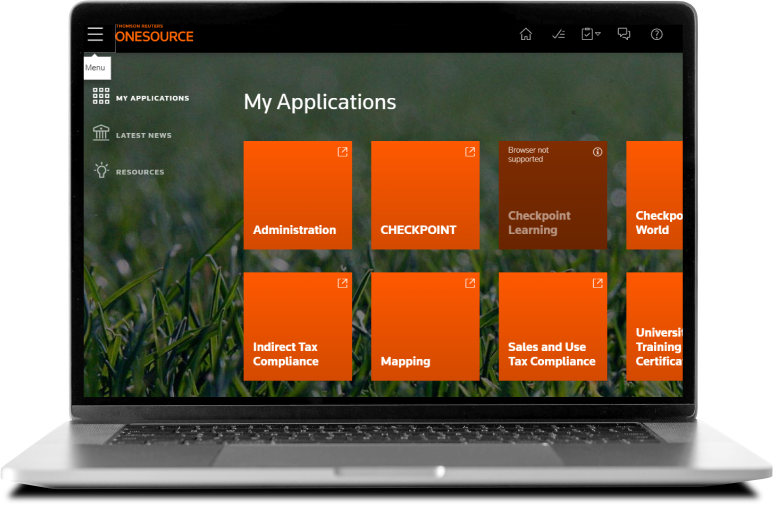773x505 pixels.
Task: Click the Latest News building icon
Action: [101, 134]
